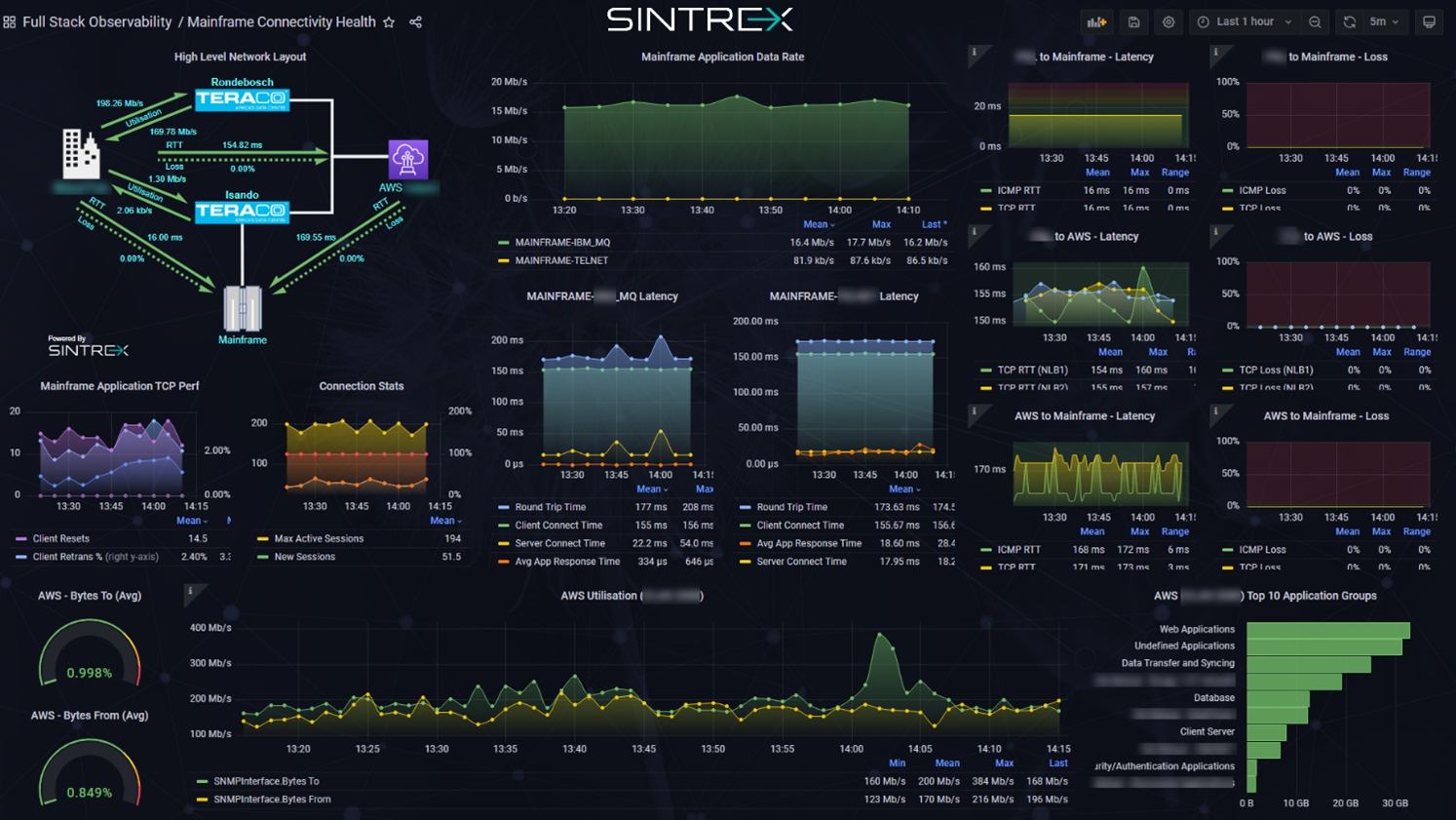Viewport: 1456px width, 820px height.
Task: Click info icon on the to AWS - Loss panel
Action: coord(1215,232)
